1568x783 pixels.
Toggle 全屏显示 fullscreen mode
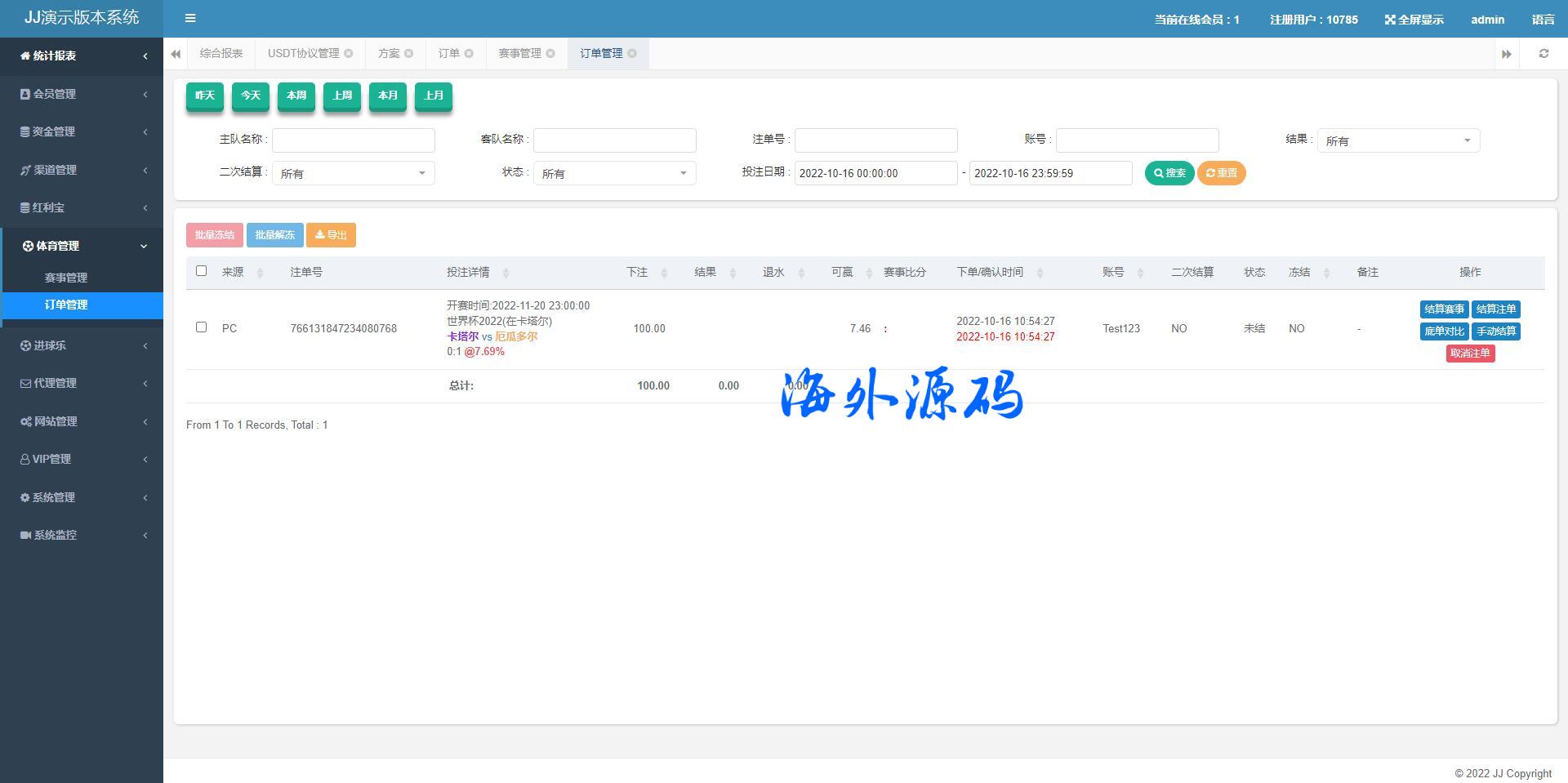pyautogui.click(x=1414, y=20)
